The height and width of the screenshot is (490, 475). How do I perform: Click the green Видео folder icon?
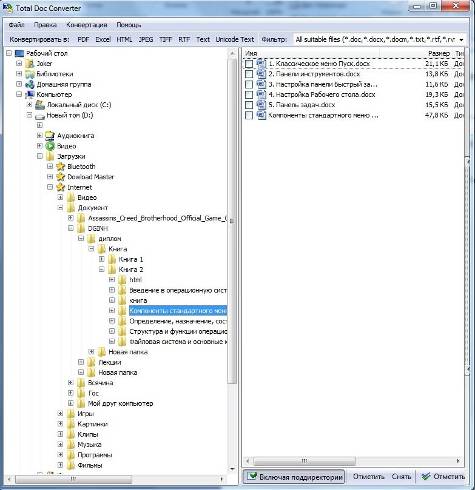(50, 146)
